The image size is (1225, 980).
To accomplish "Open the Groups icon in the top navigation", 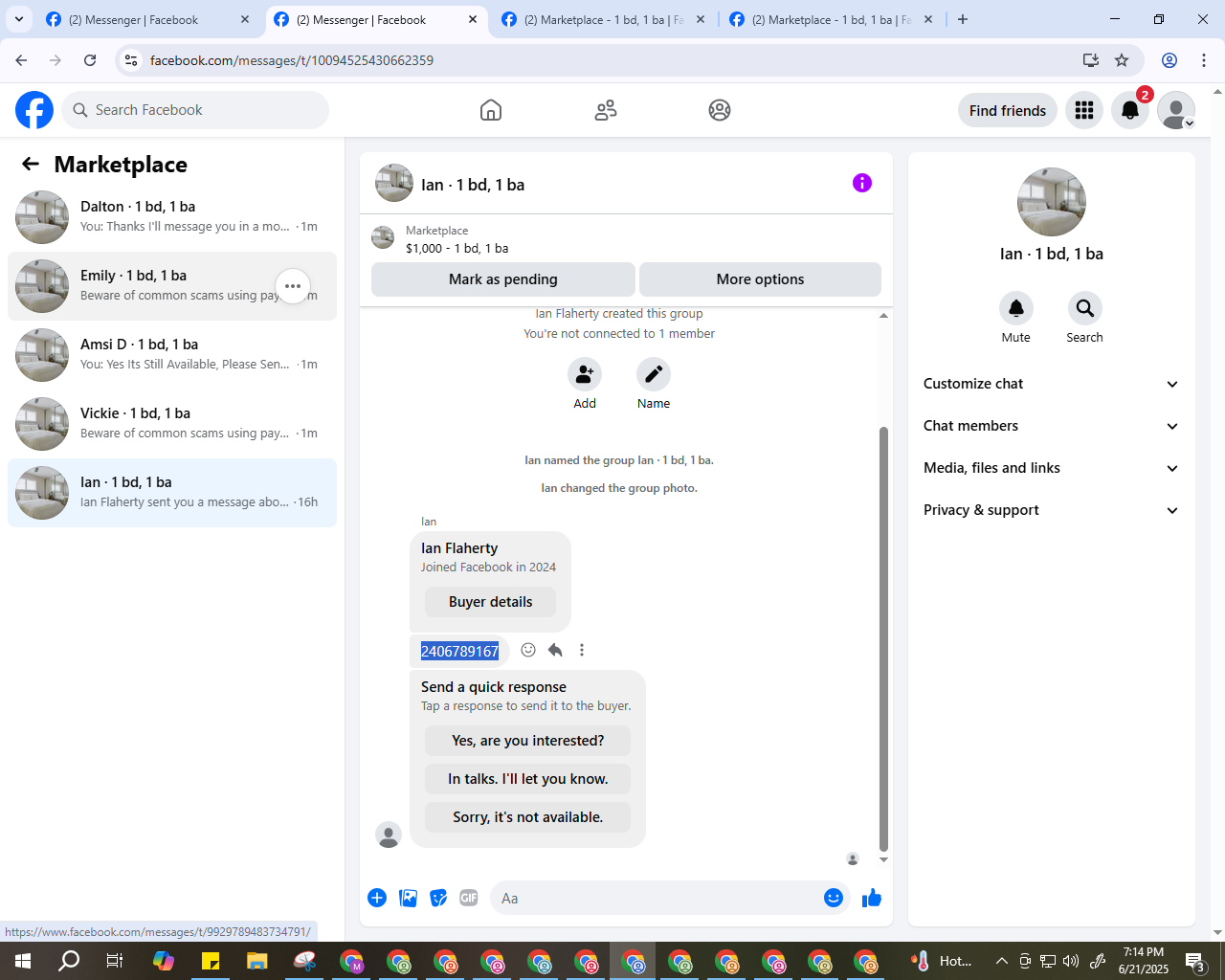I will coord(720,110).
